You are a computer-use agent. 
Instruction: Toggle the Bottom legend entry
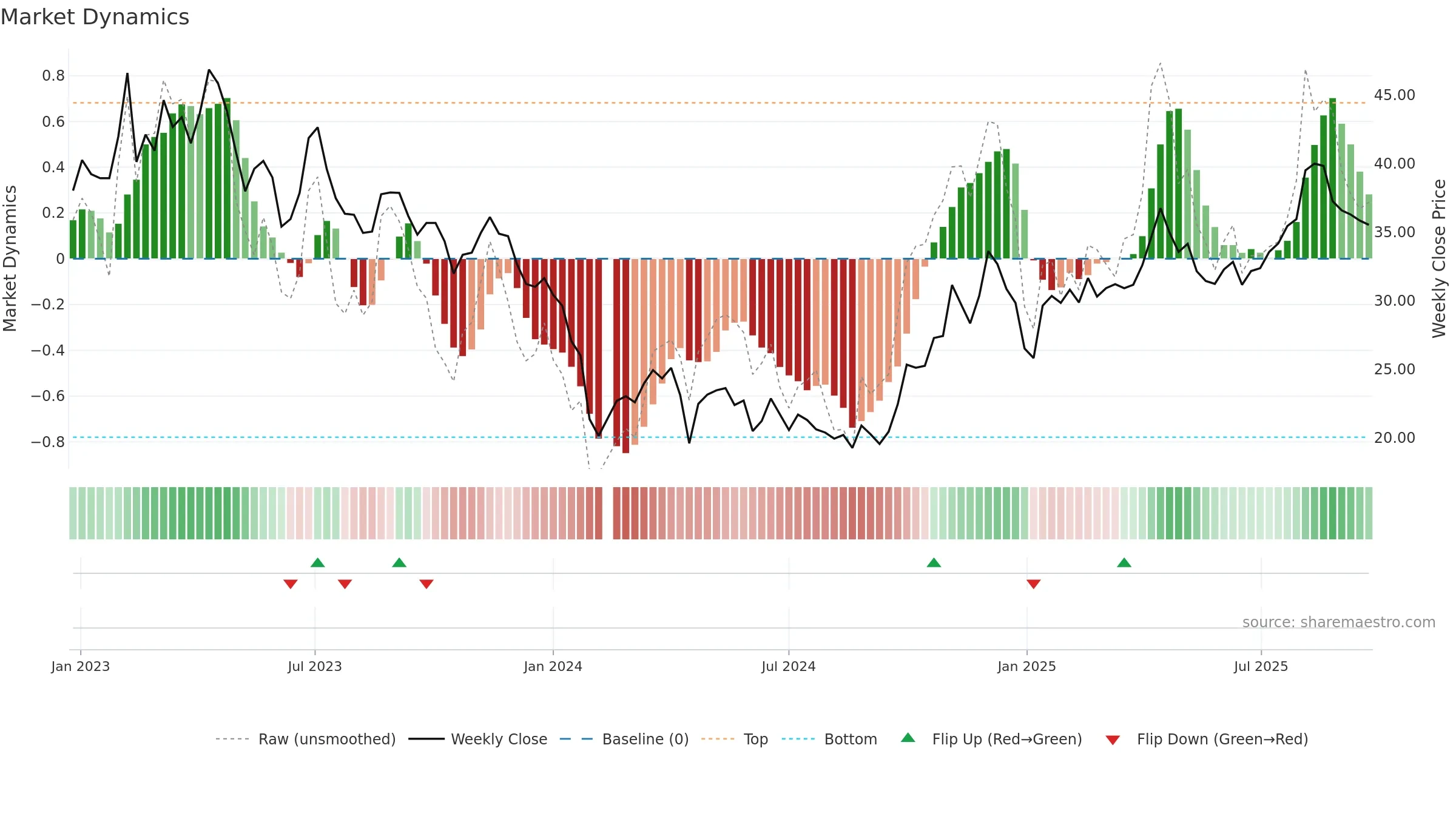point(829,739)
